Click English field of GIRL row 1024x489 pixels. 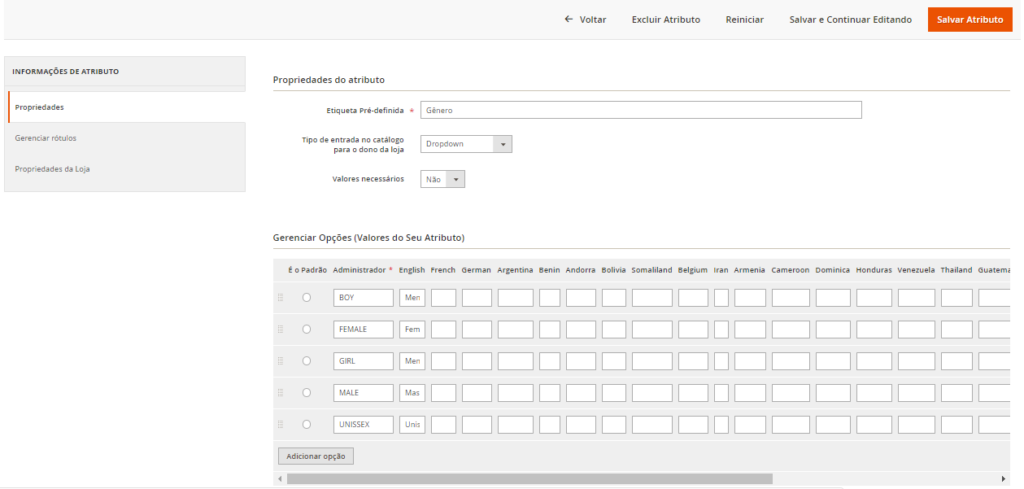412,361
